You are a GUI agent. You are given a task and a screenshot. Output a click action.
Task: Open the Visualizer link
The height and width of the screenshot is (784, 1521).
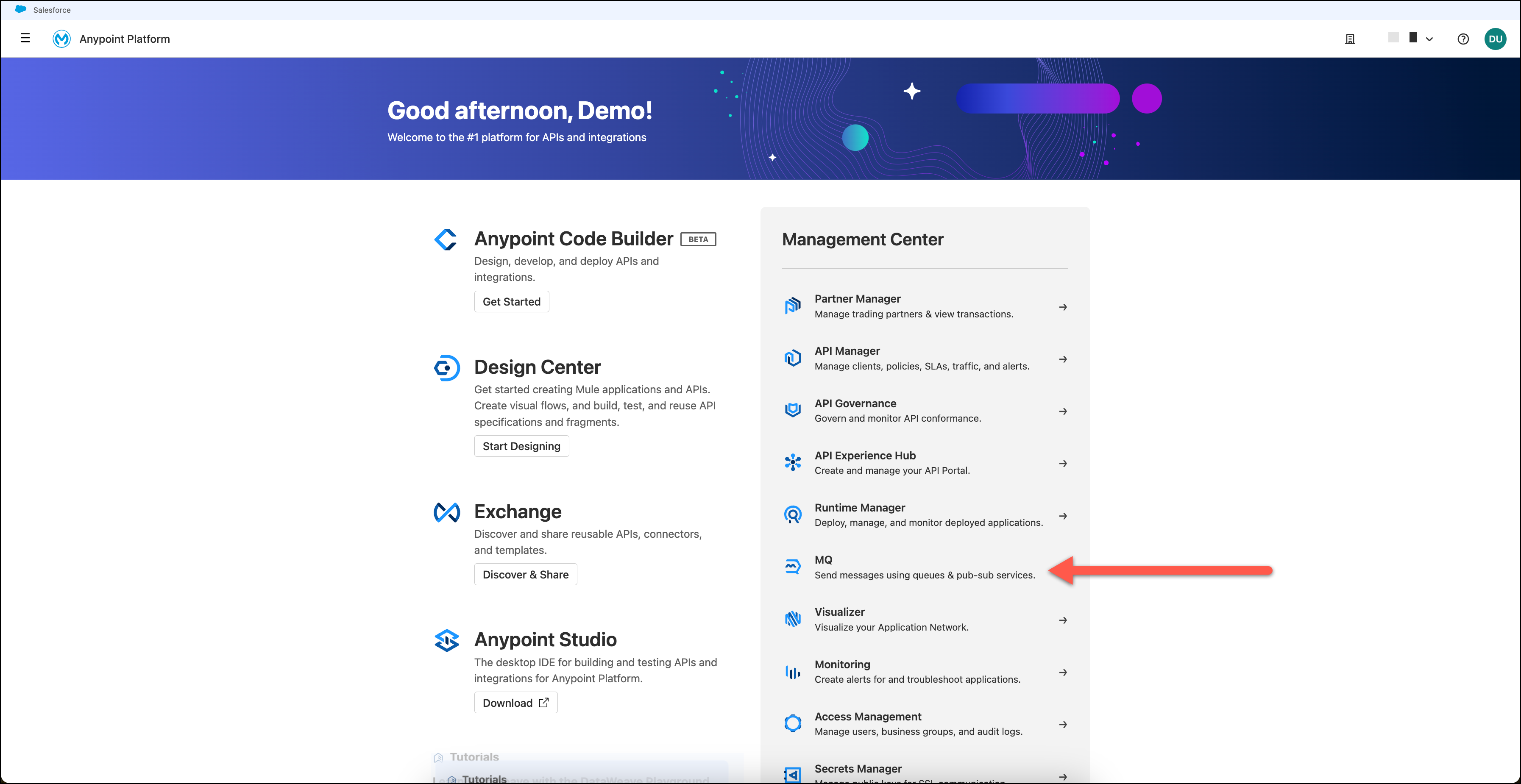point(840,612)
